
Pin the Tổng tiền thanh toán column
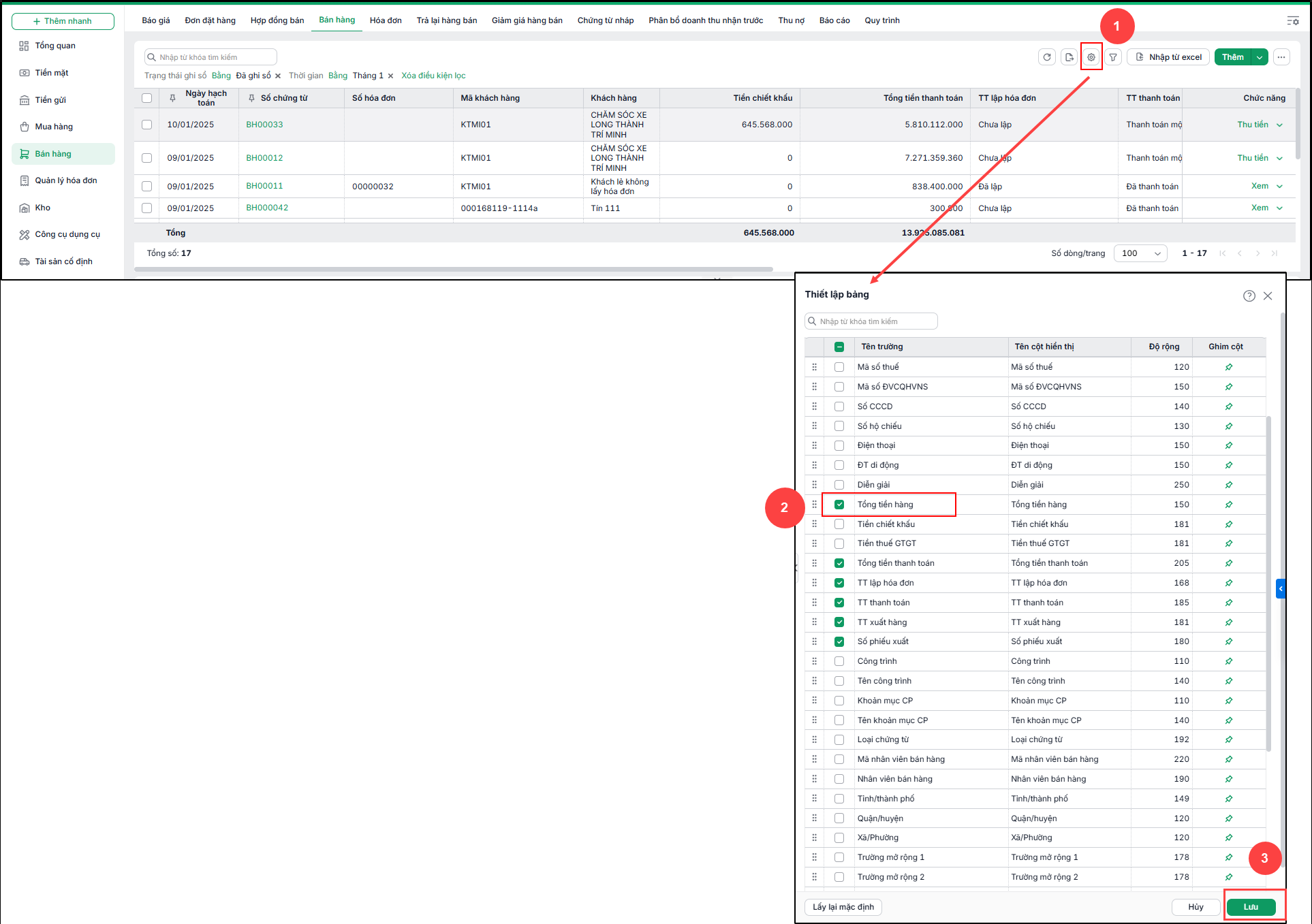tap(1228, 563)
